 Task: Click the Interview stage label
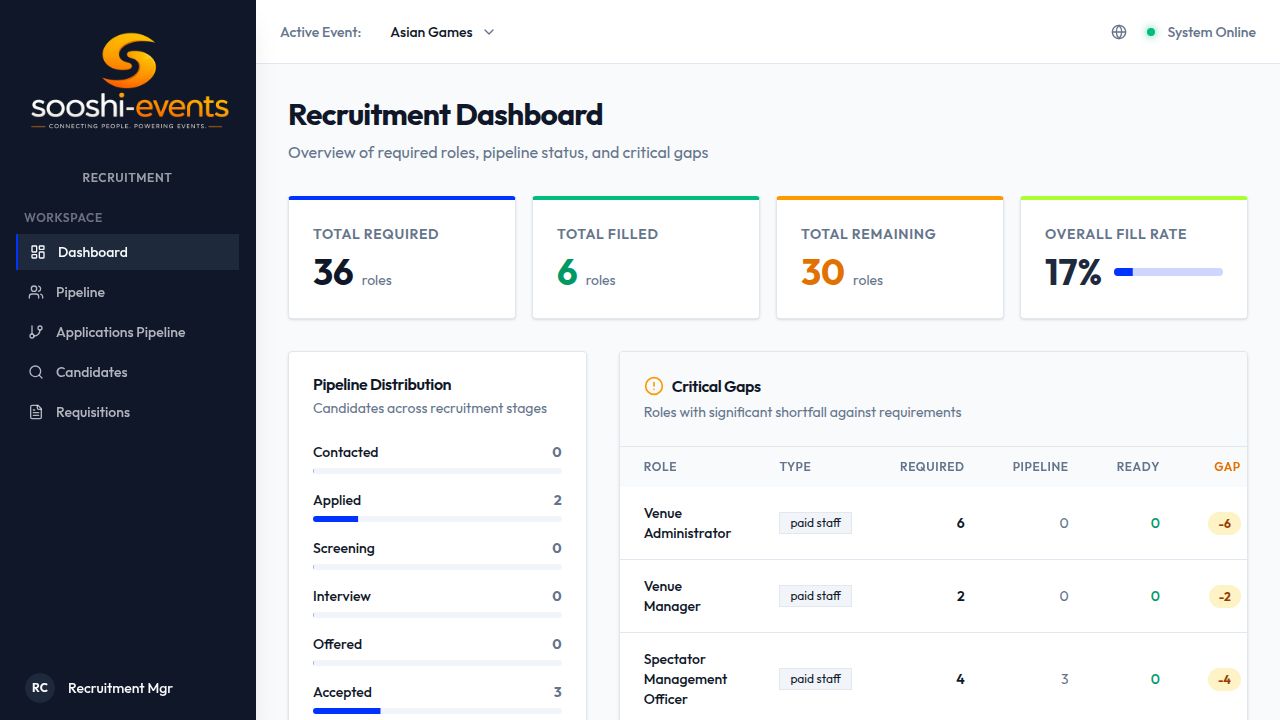(x=341, y=596)
